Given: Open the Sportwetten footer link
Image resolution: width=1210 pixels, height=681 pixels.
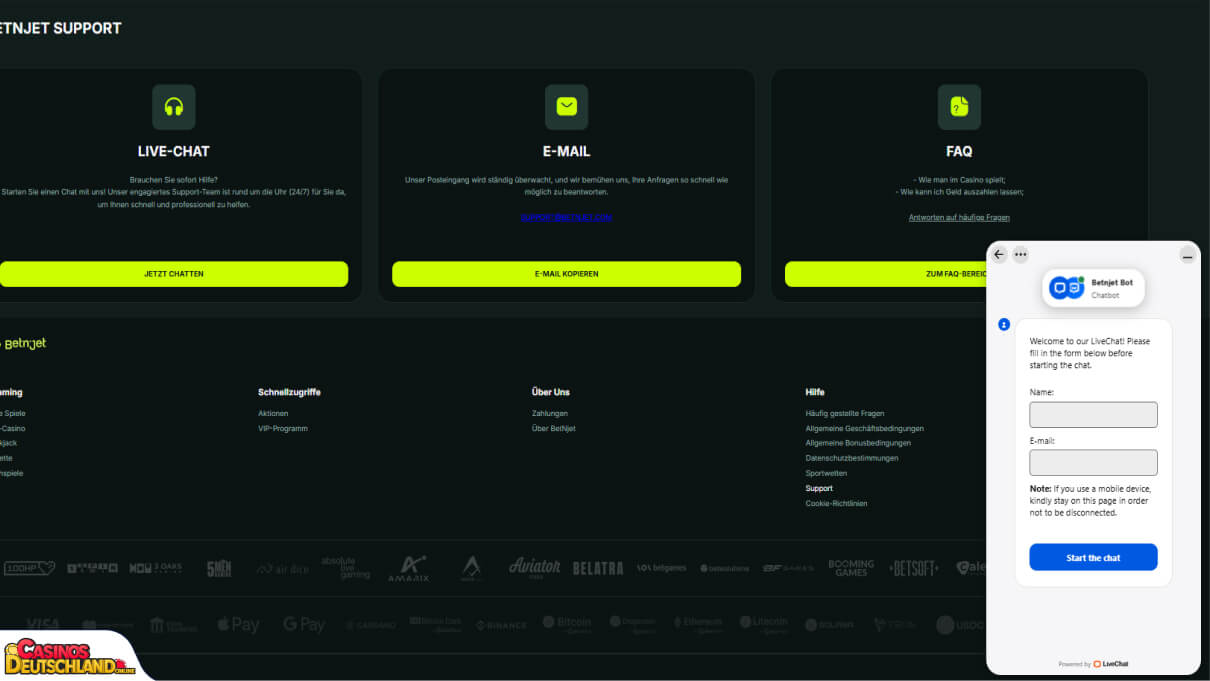Looking at the screenshot, I should coord(826,473).
